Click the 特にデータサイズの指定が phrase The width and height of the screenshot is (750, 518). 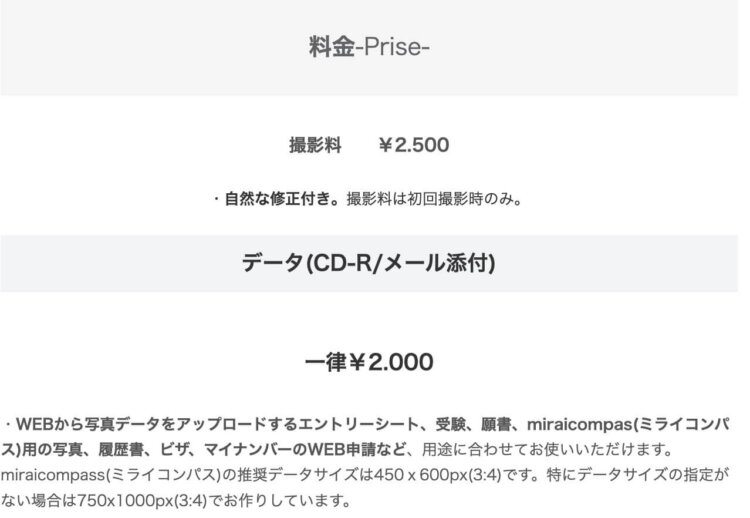[x=638, y=475]
